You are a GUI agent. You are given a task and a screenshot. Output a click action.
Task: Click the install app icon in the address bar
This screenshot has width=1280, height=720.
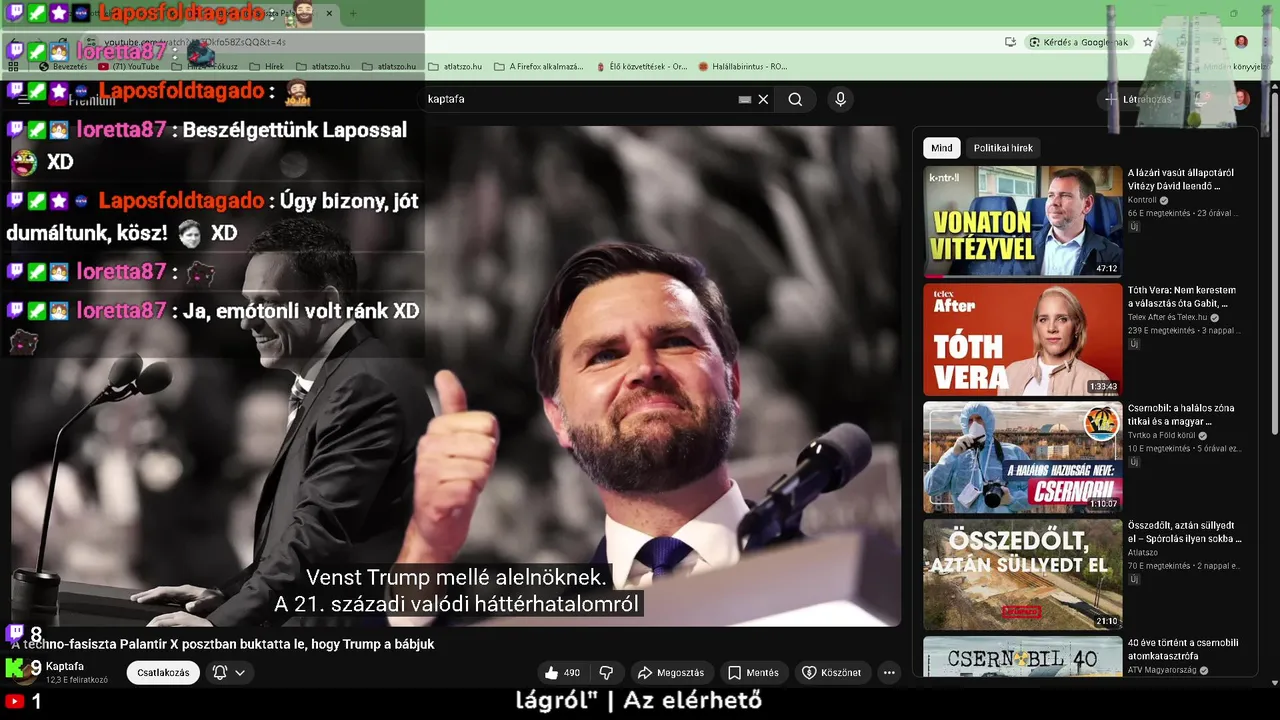pyautogui.click(x=1011, y=42)
